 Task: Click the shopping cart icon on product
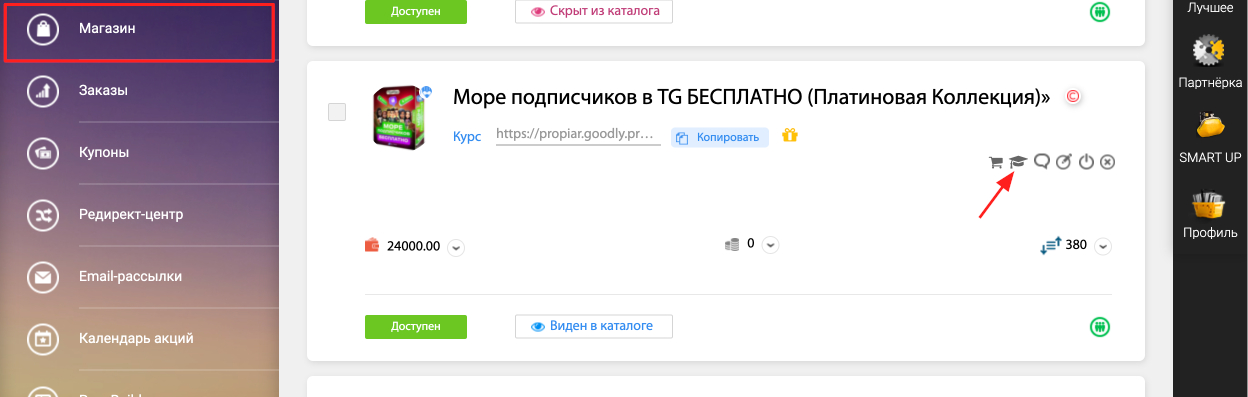click(996, 162)
